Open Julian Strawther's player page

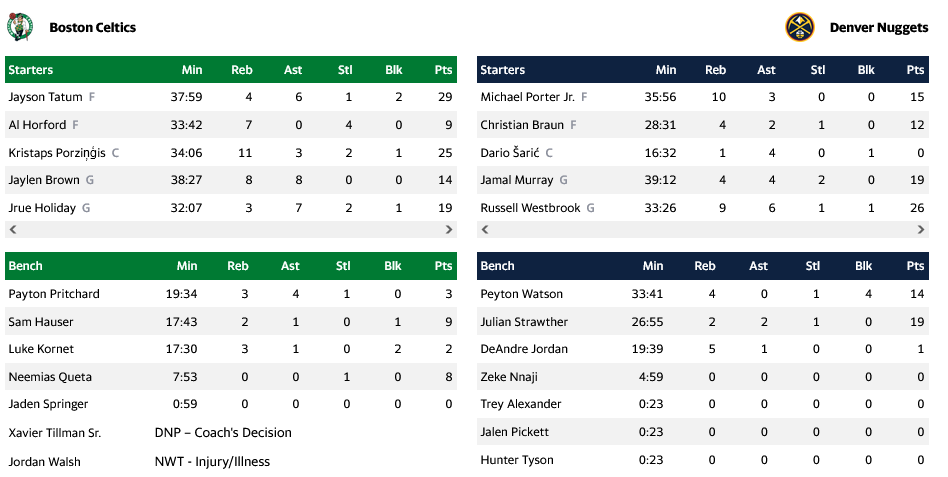[524, 322]
